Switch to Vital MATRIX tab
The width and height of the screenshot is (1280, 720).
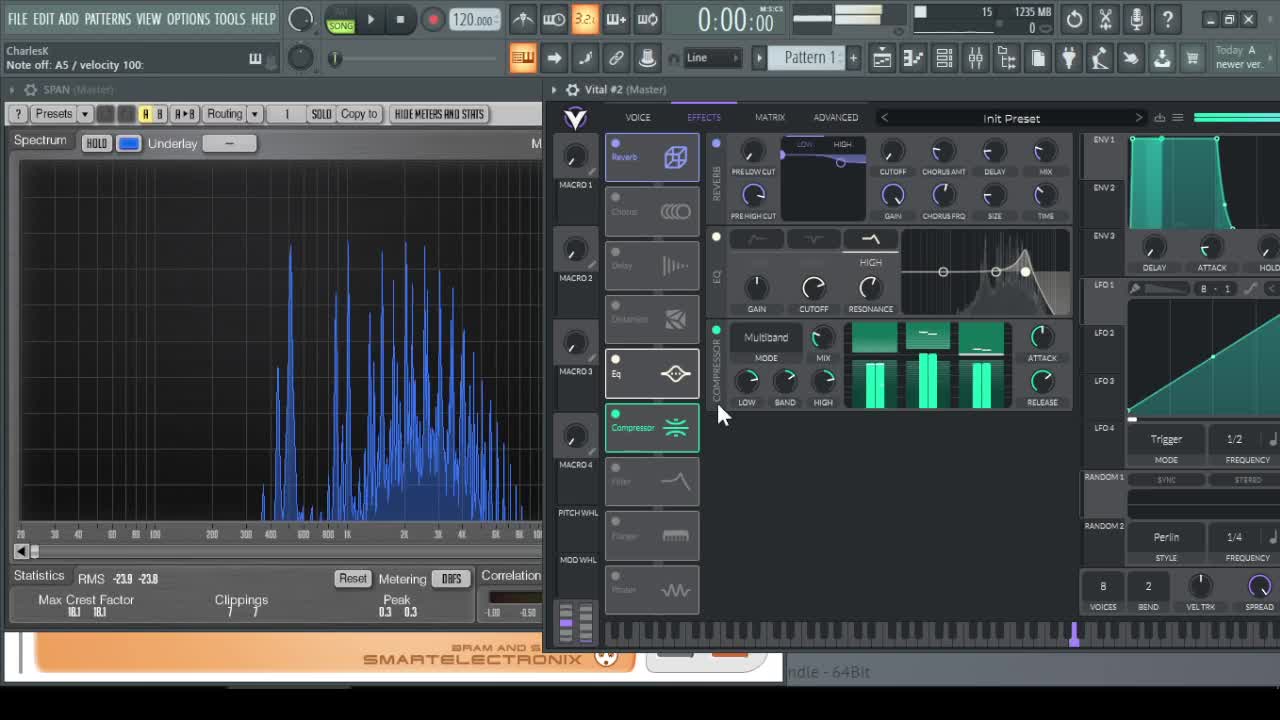pos(770,118)
